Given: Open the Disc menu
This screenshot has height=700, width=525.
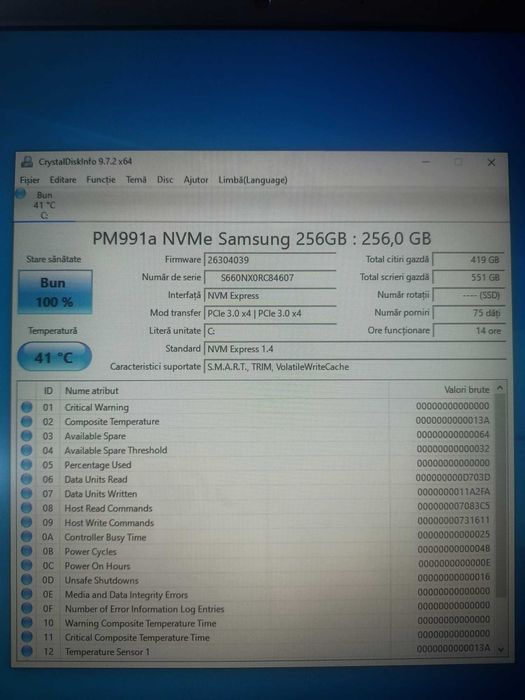Looking at the screenshot, I should tap(165, 180).
